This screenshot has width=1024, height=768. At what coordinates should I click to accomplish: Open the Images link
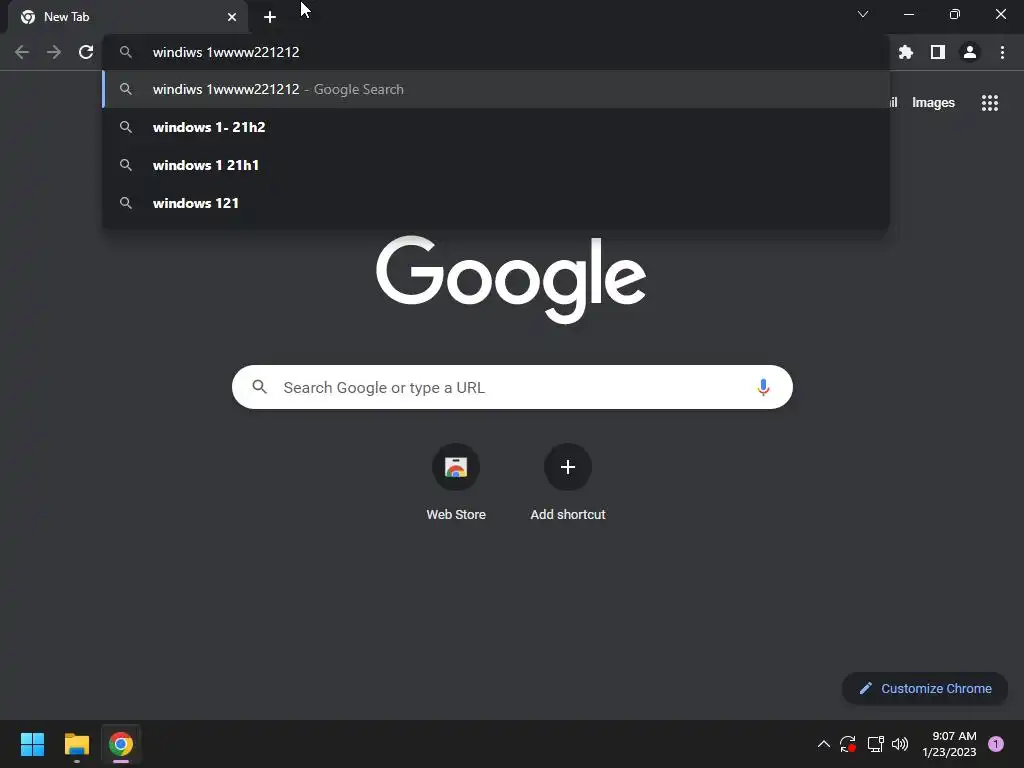tap(933, 103)
